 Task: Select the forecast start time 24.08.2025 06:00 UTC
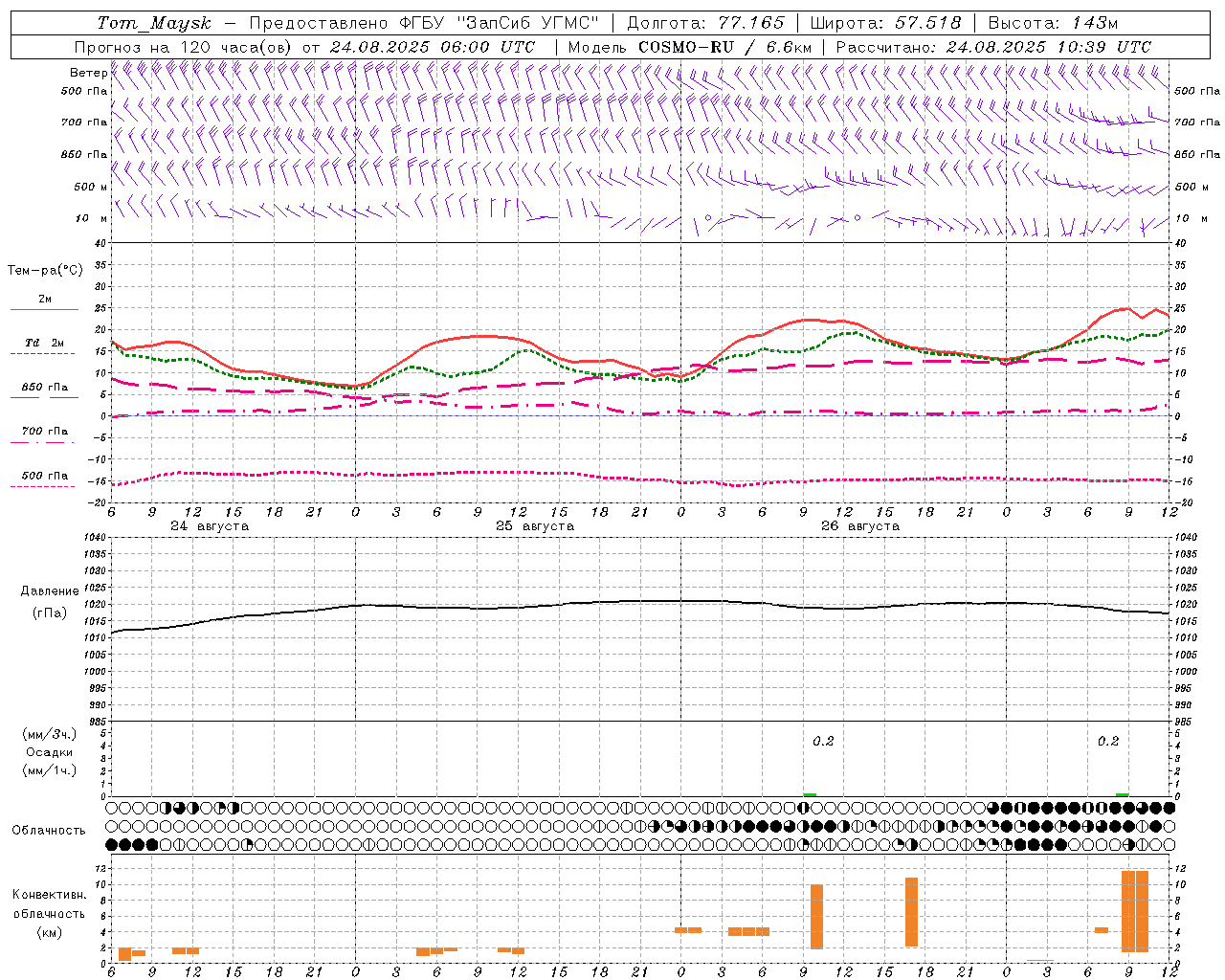click(x=433, y=47)
